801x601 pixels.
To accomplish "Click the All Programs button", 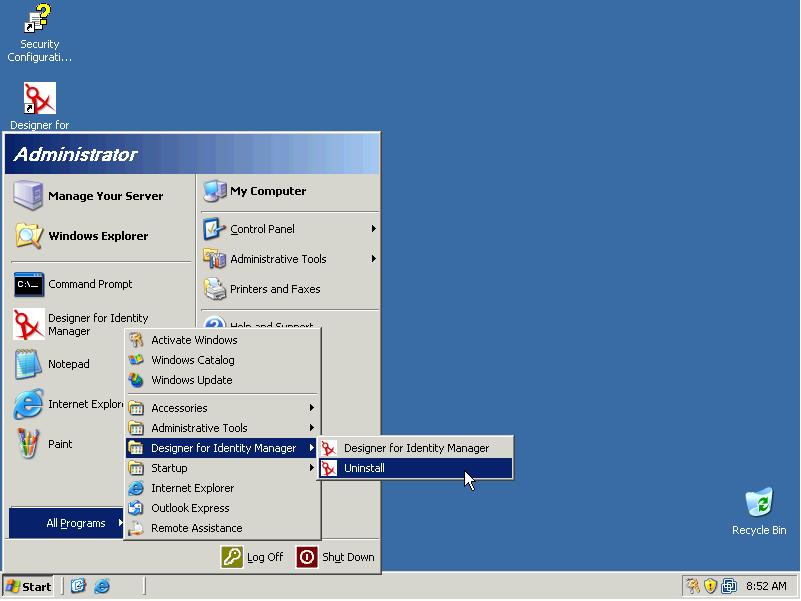I will (x=66, y=523).
